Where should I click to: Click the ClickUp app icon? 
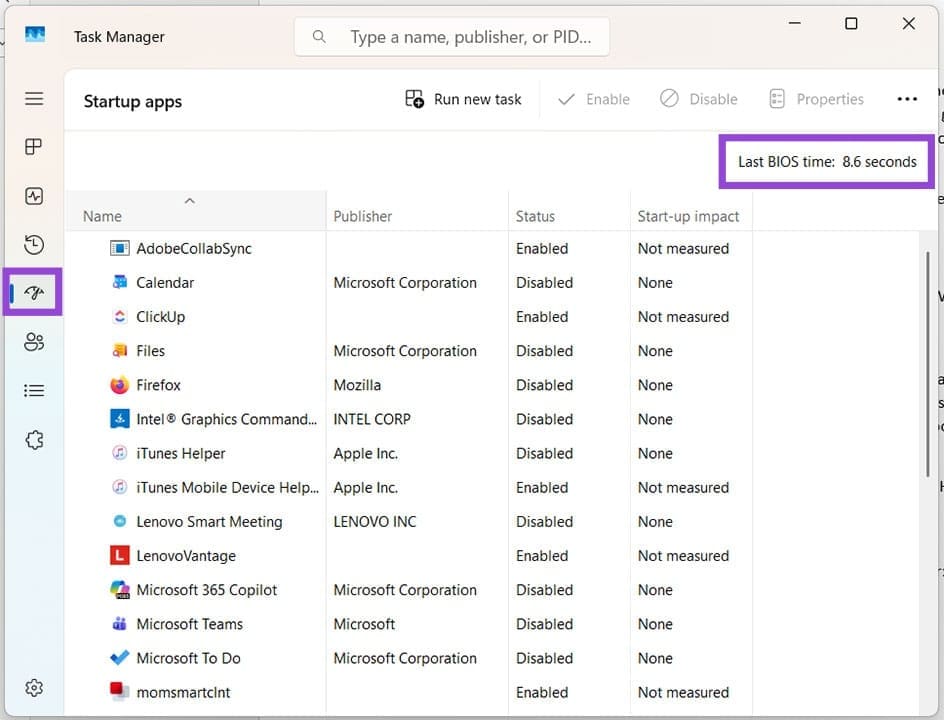click(120, 316)
